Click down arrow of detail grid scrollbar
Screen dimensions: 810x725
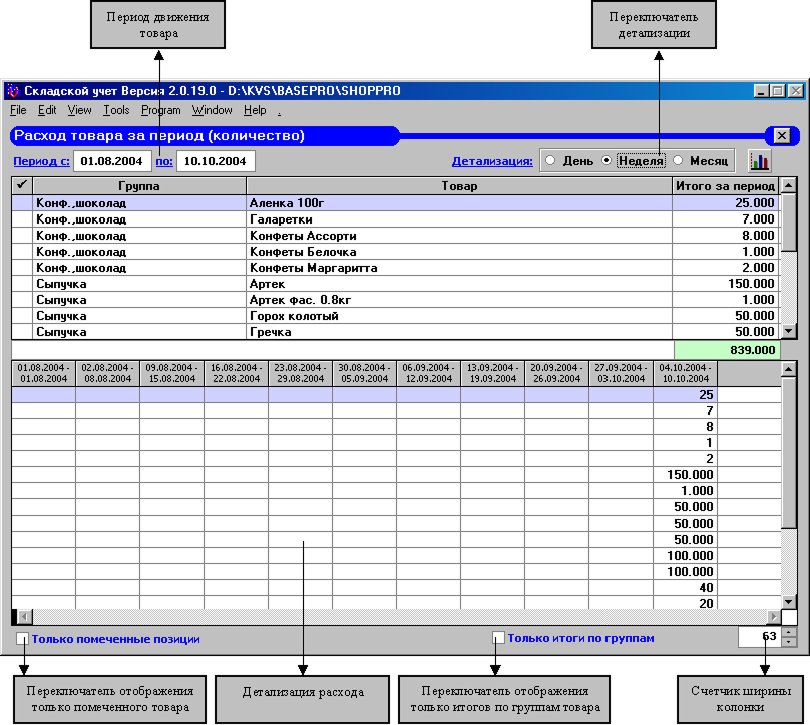pos(789,601)
